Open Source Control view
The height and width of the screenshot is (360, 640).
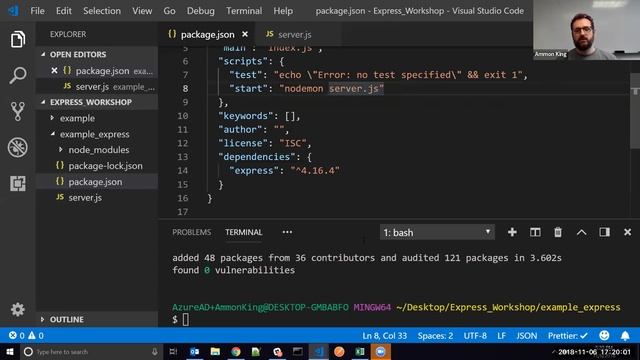(18, 111)
